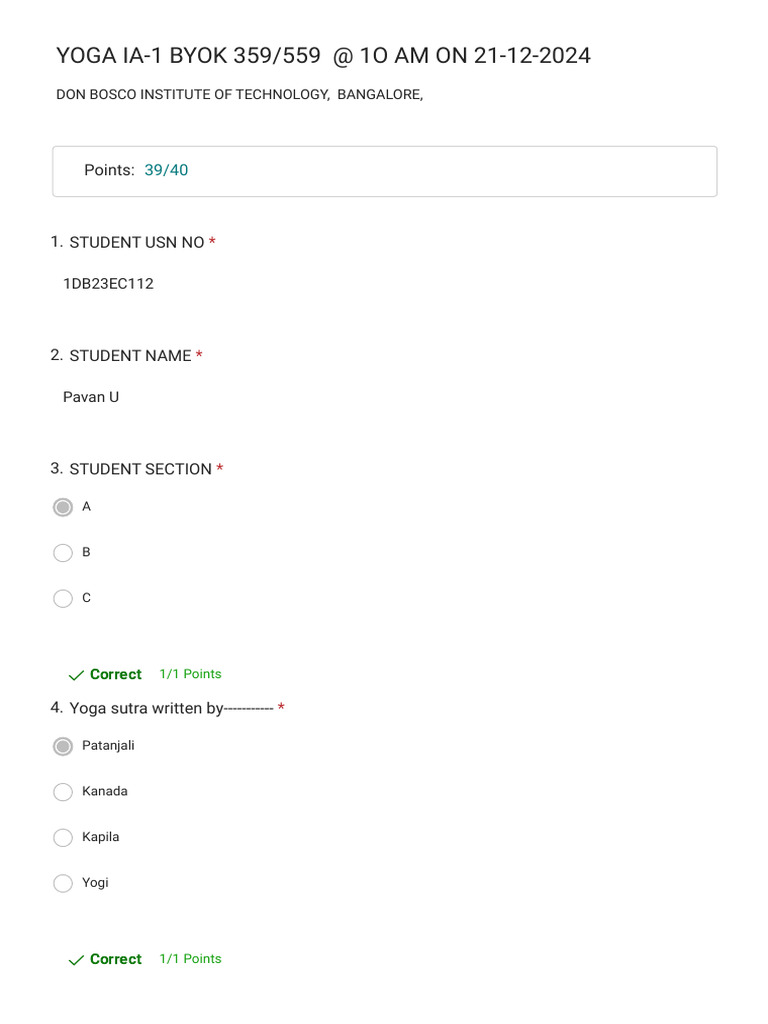Select section C radio button

pos(63,598)
